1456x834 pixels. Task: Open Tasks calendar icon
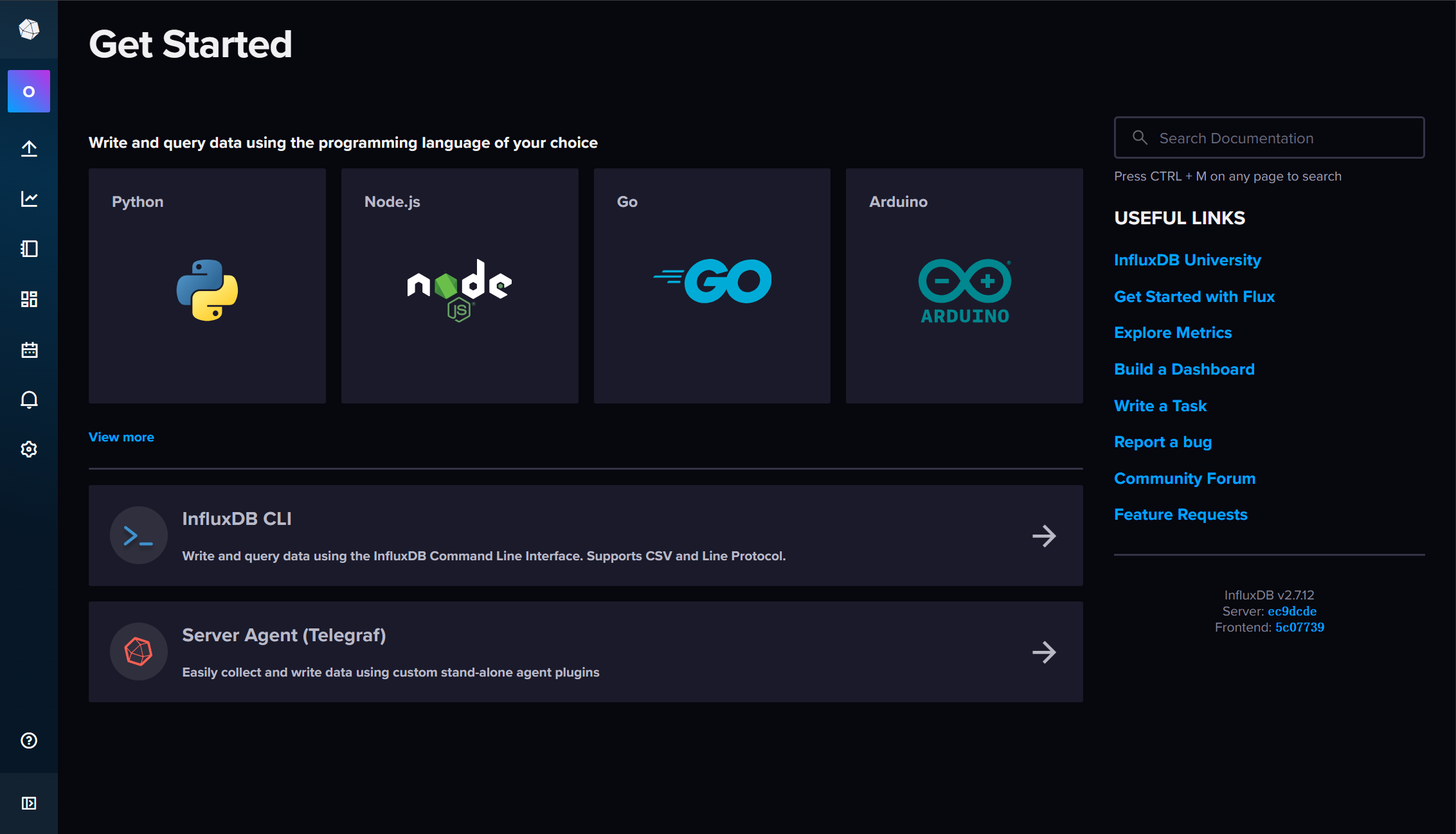pos(29,350)
